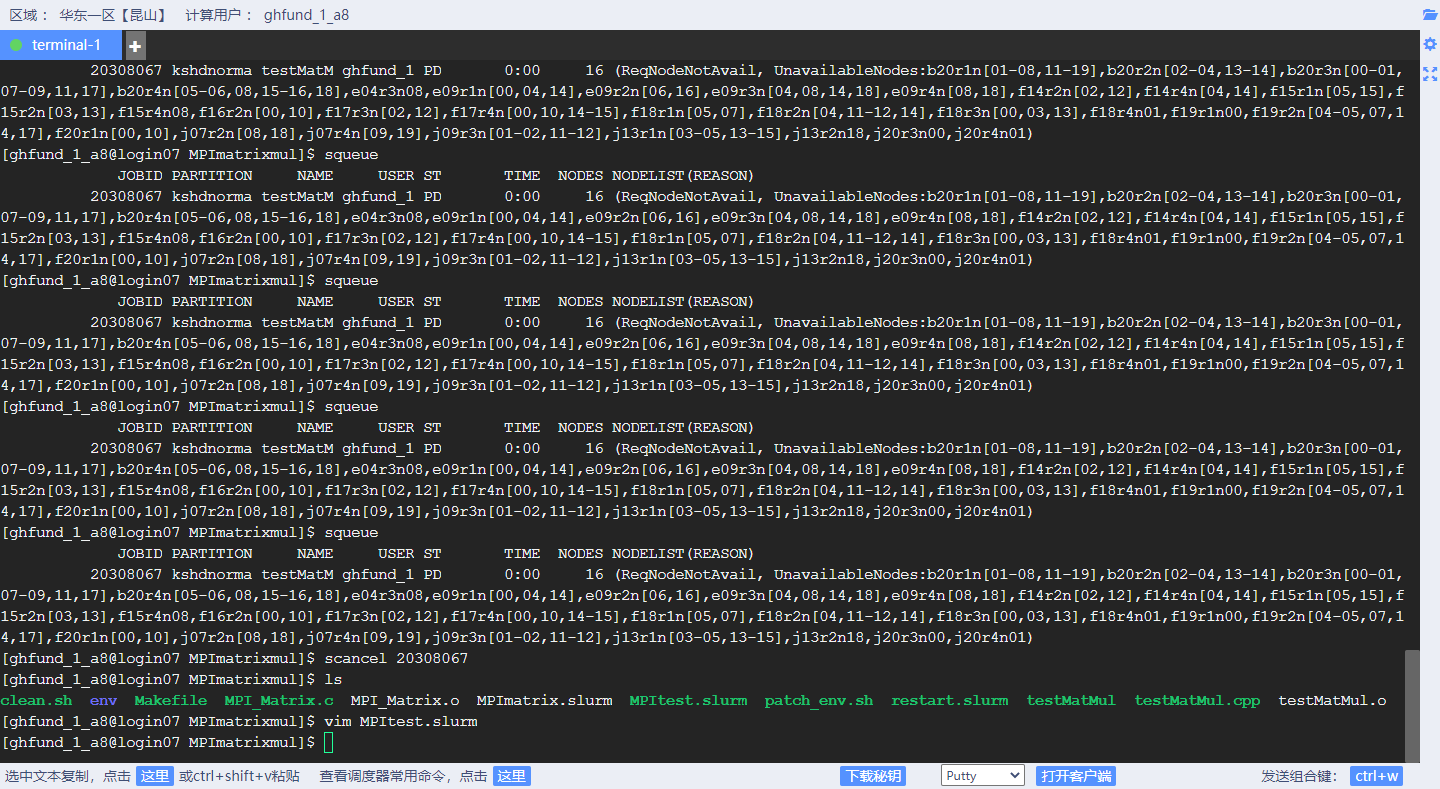Click the testMatMul.o file name

pyautogui.click(x=1332, y=700)
